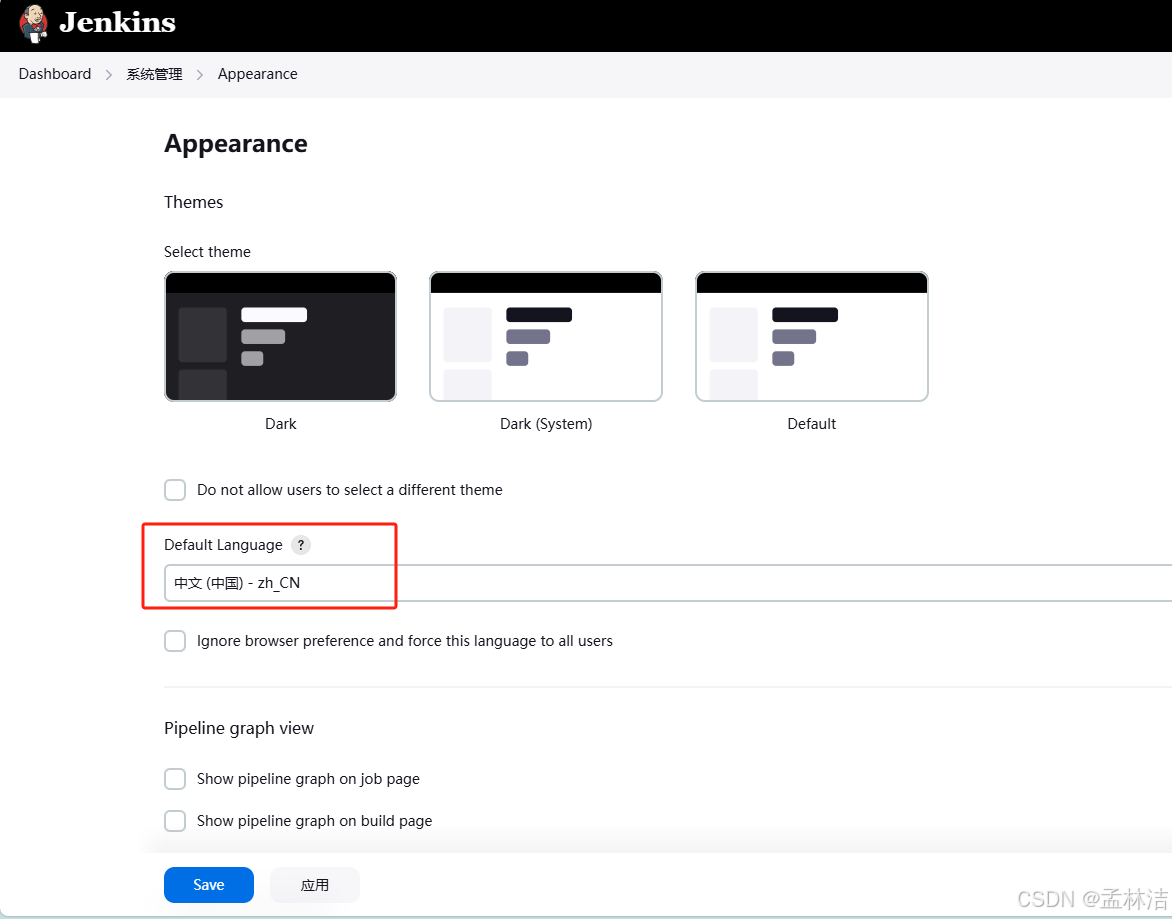Image resolution: width=1172 pixels, height=919 pixels.
Task: Click the Jenkins butler logo icon
Action: [34, 23]
